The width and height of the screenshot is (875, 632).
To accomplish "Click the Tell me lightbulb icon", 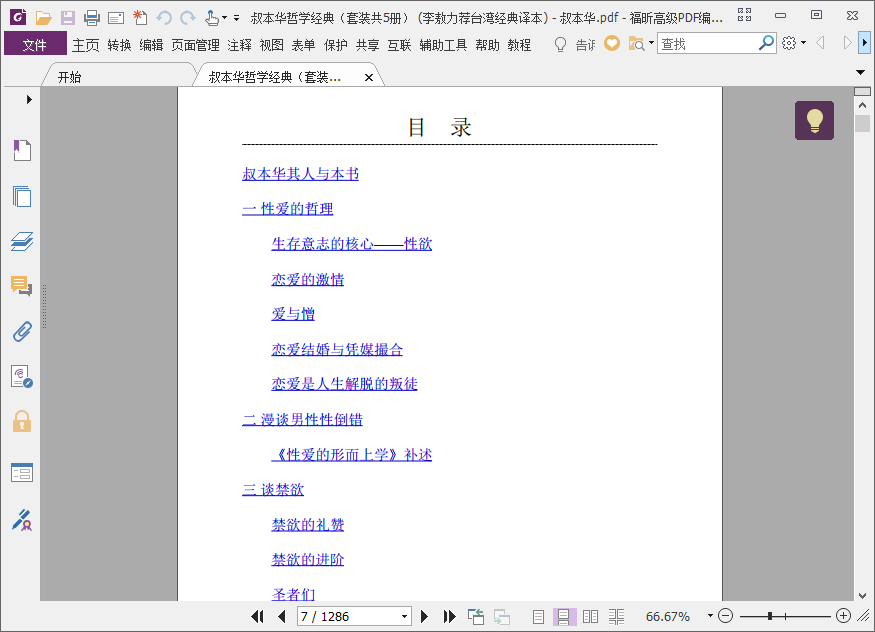I will point(560,44).
